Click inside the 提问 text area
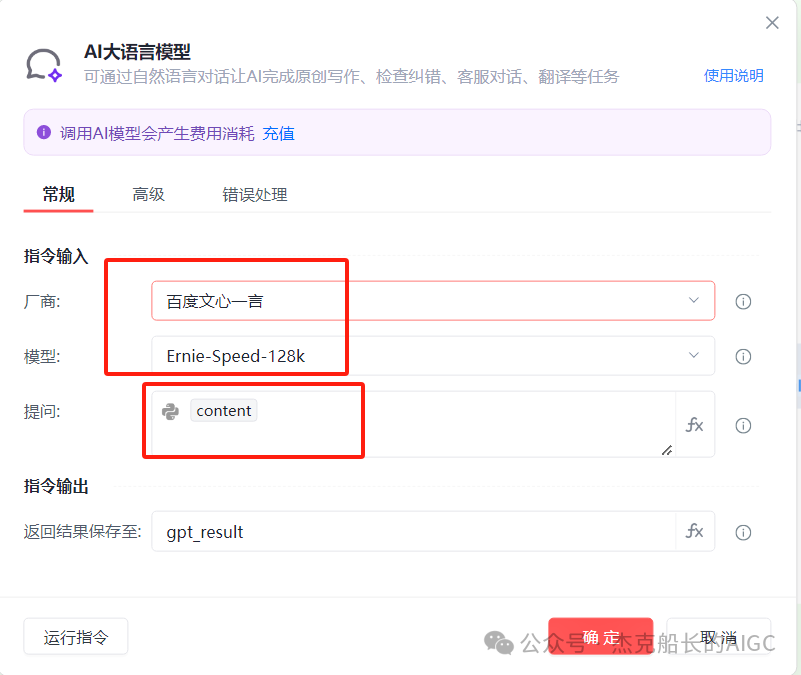This screenshot has height=675, width=801. [x=413, y=424]
